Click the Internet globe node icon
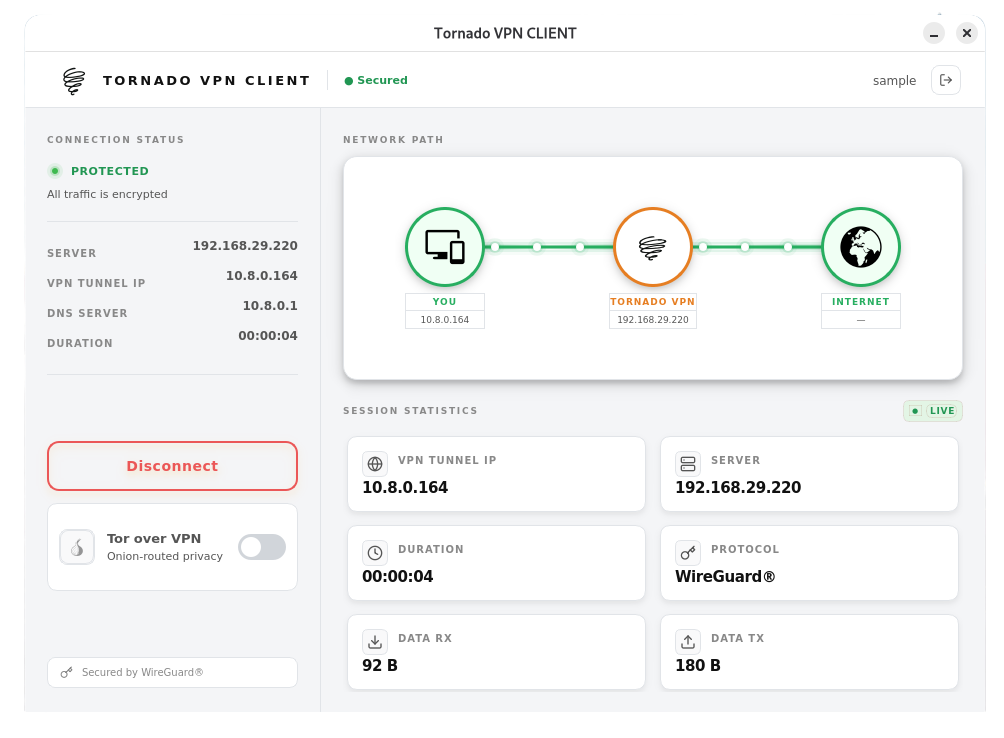The height and width of the screenshot is (738, 1004). click(860, 247)
